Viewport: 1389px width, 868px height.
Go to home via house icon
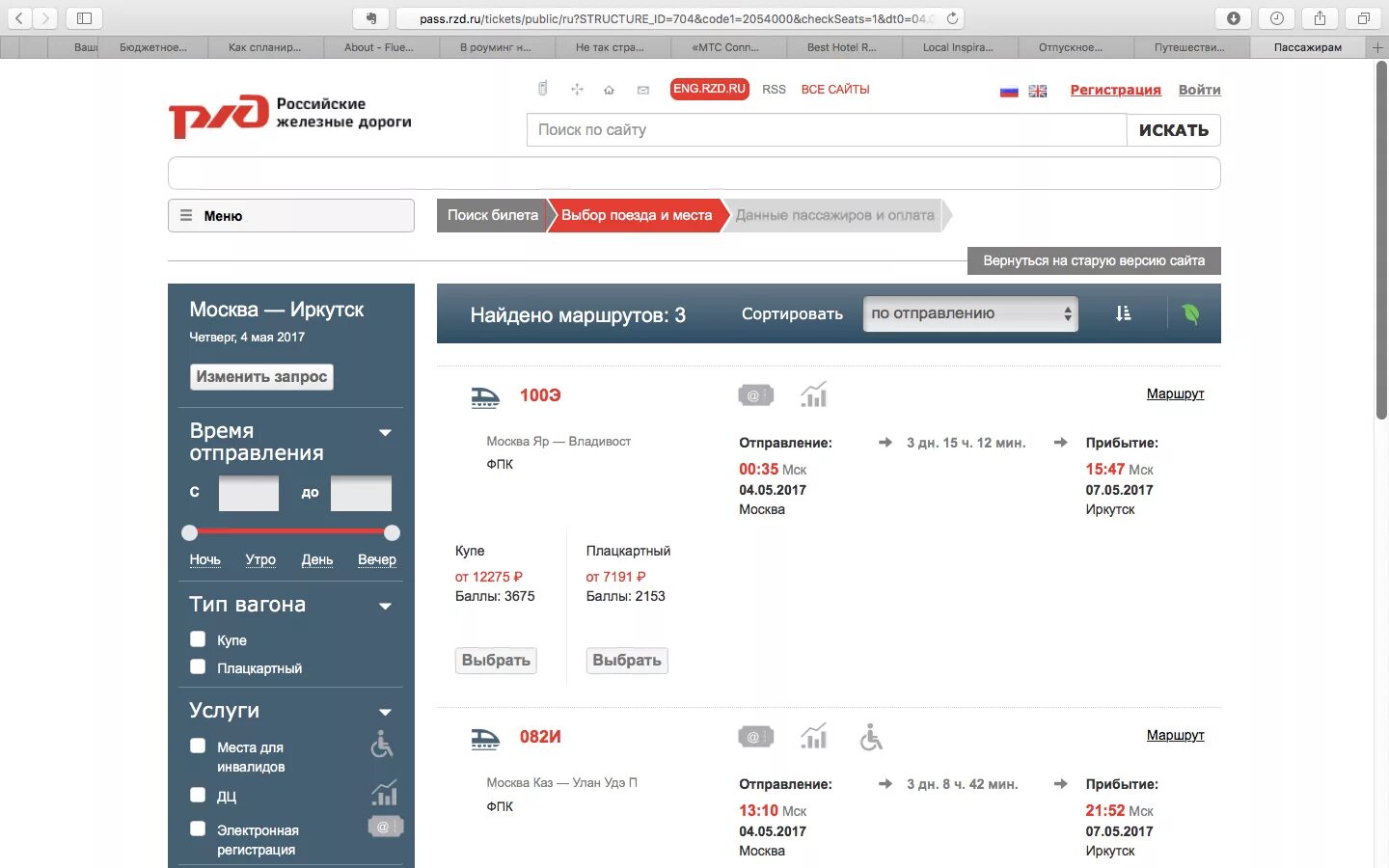609,90
